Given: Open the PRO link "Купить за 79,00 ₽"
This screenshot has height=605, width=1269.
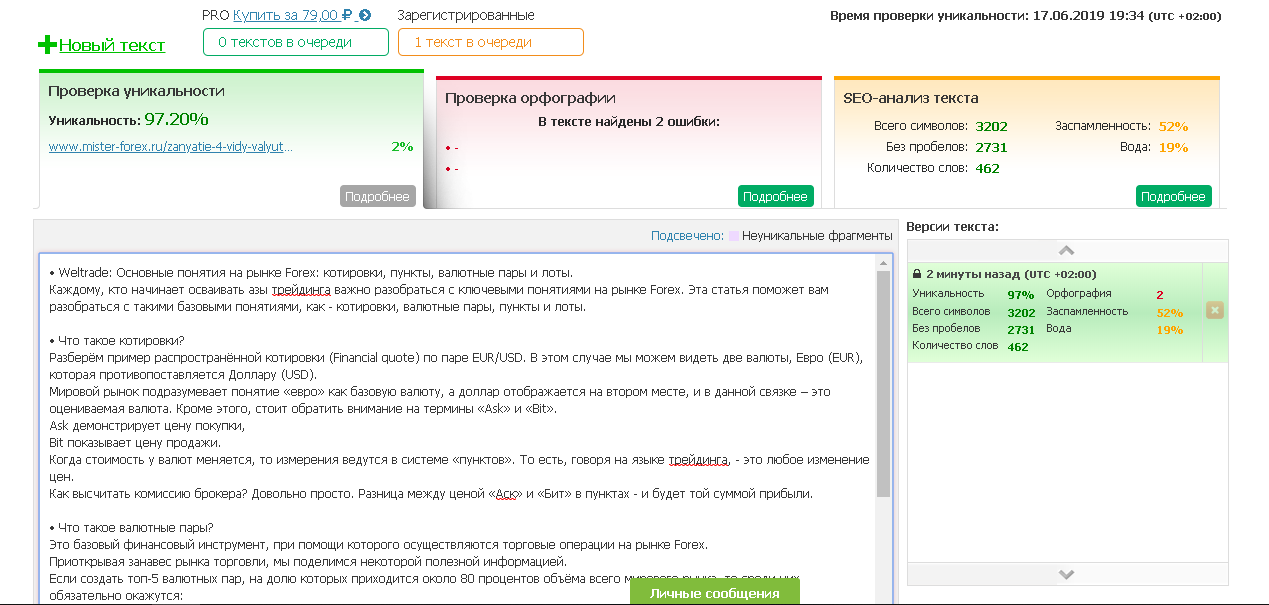Looking at the screenshot, I should pyautogui.click(x=294, y=15).
